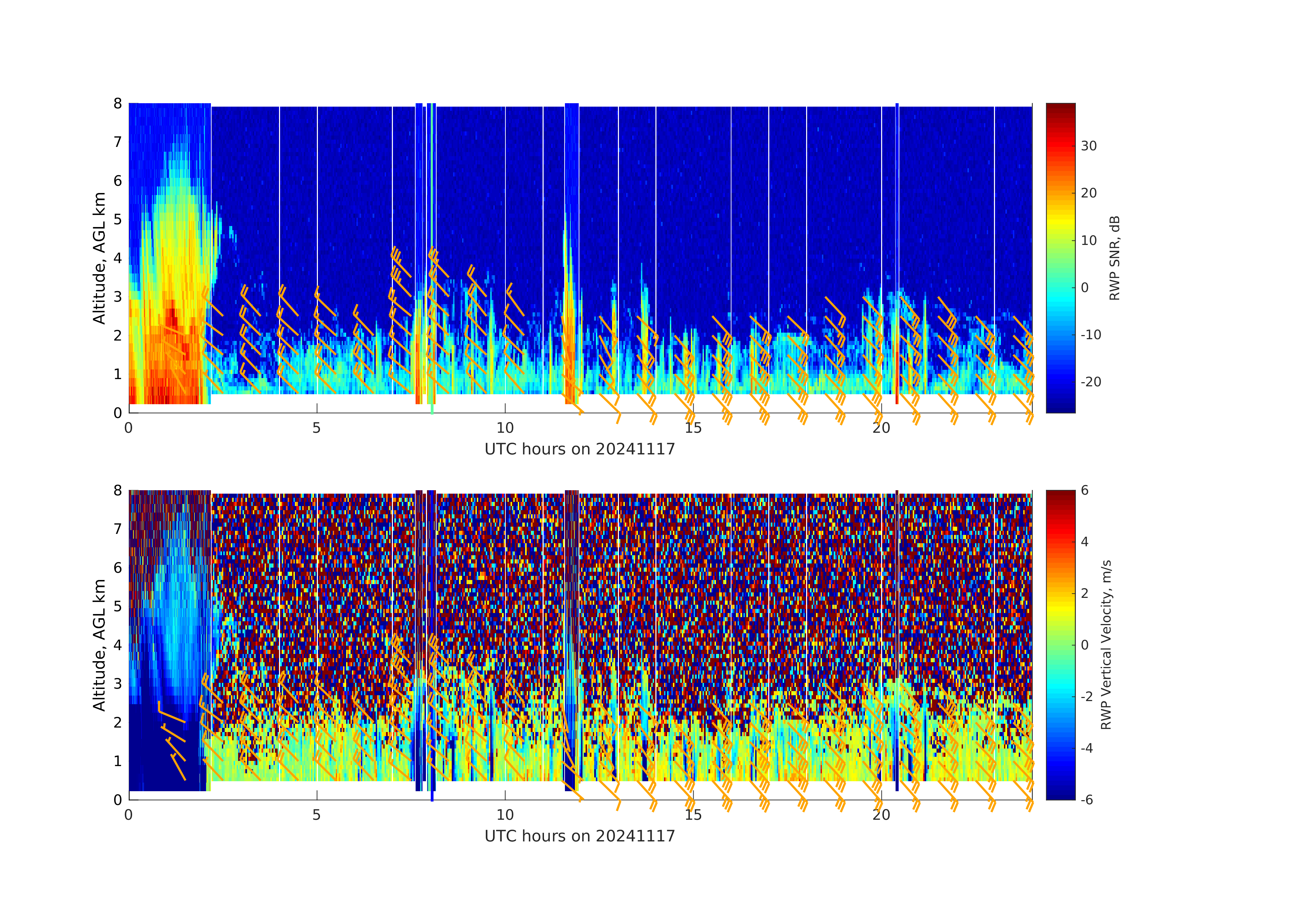Click the 6 tick atop the velocity colorbar
This screenshot has height=903, width=1316.
click(1084, 490)
